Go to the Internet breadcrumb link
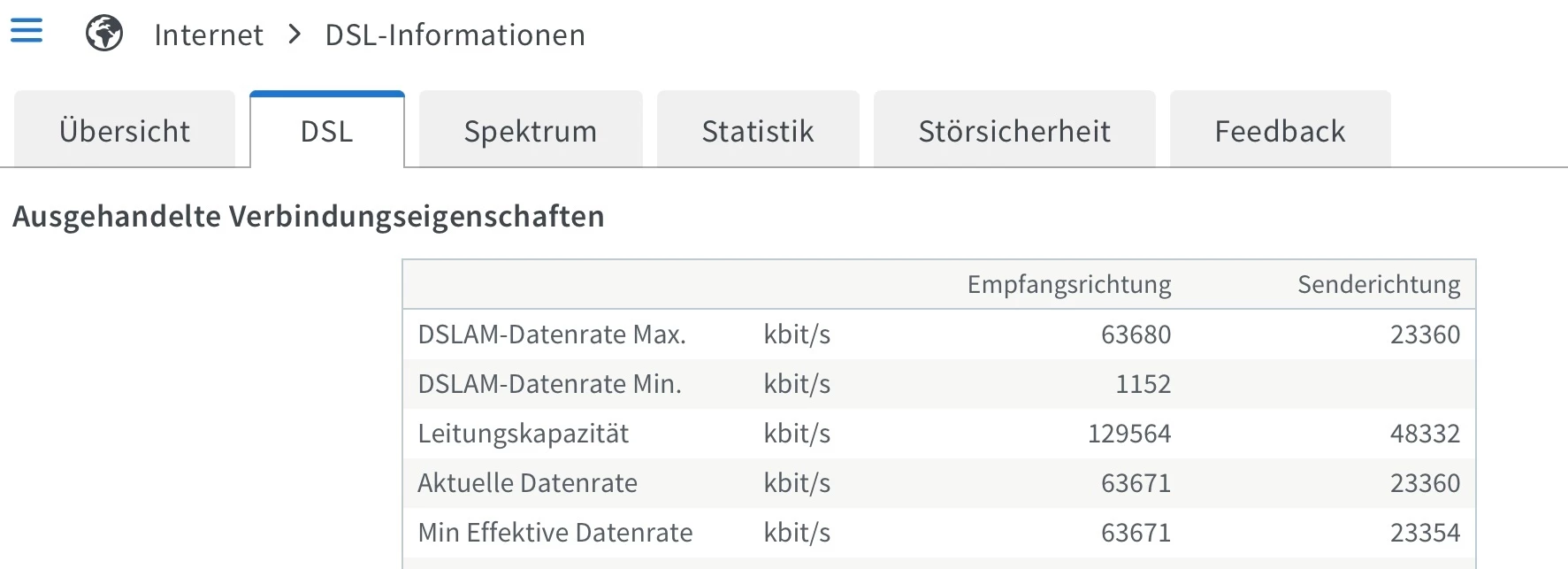Screen dimensions: 1568x569 [209, 35]
